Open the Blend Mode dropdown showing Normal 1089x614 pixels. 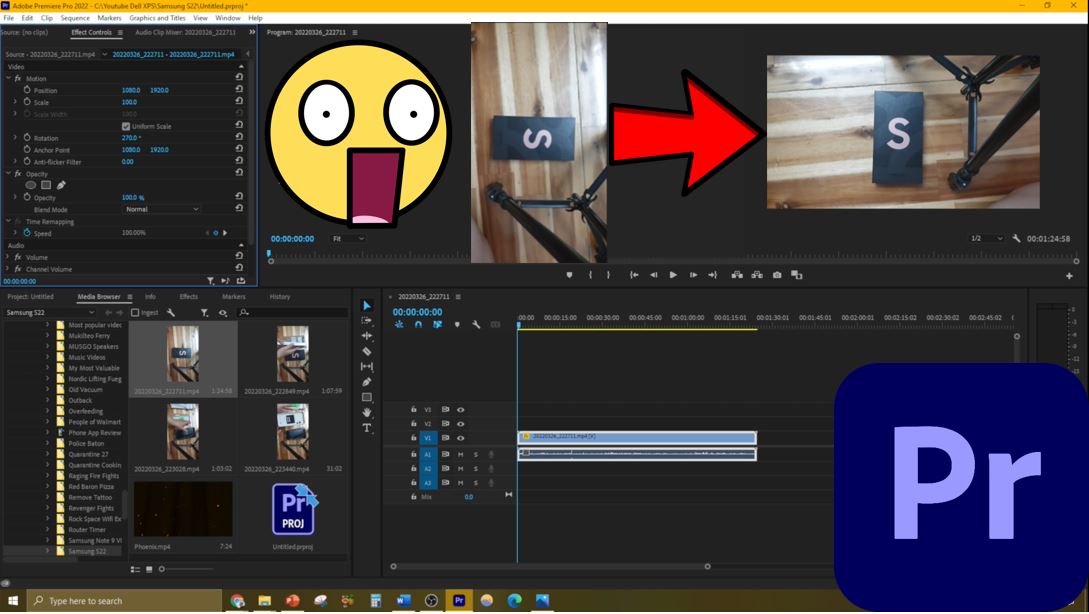point(162,209)
